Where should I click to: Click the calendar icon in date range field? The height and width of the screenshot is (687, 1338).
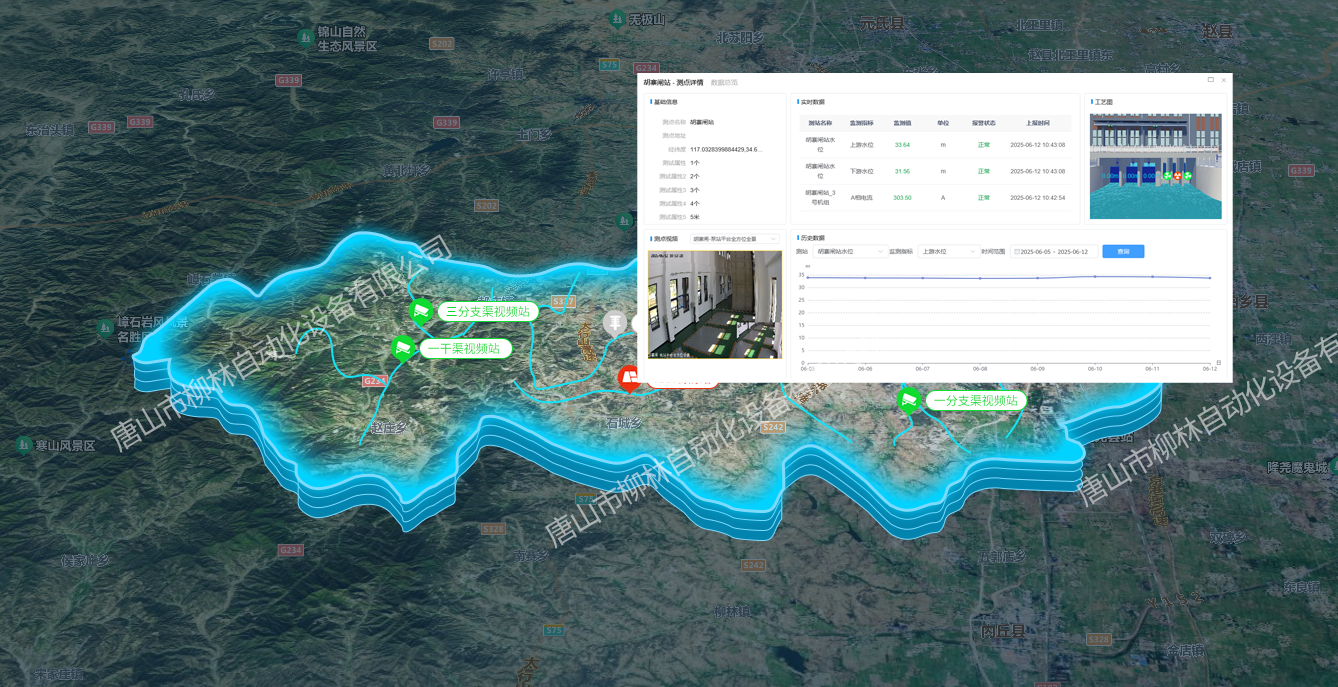[1017, 252]
